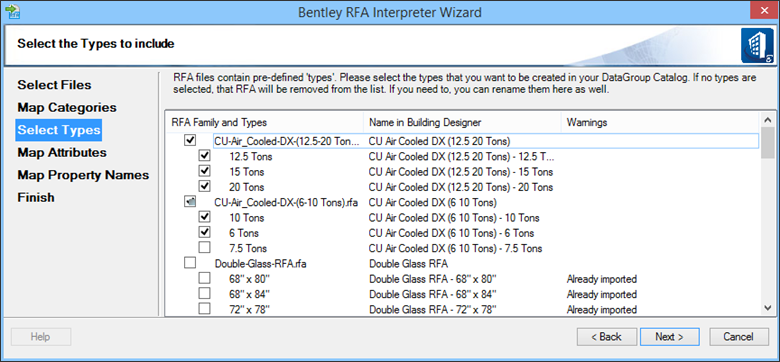Select the 6 Tons type row
The height and width of the screenshot is (362, 780).
click(x=462, y=232)
